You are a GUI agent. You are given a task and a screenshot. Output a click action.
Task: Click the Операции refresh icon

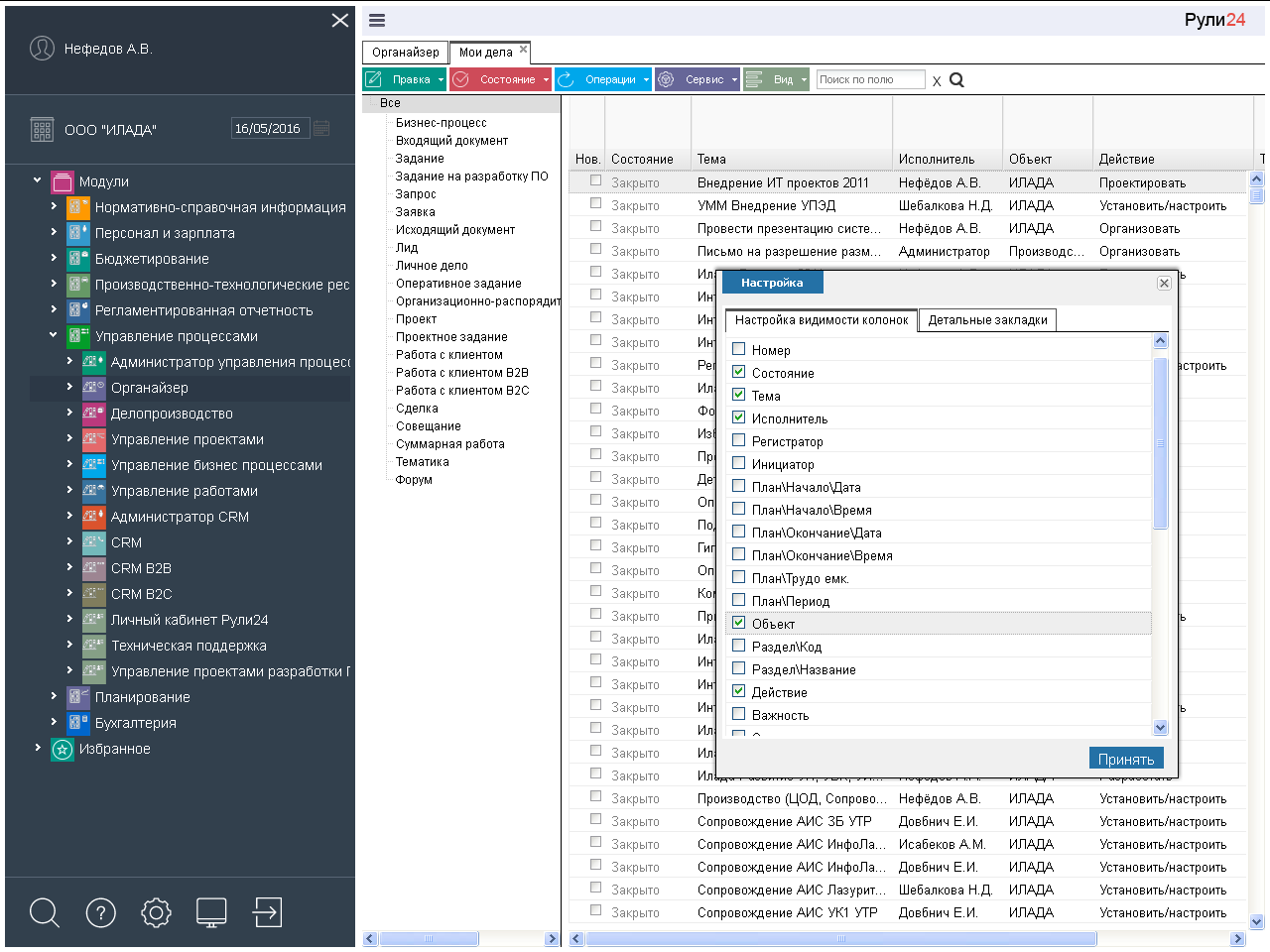coord(566,79)
